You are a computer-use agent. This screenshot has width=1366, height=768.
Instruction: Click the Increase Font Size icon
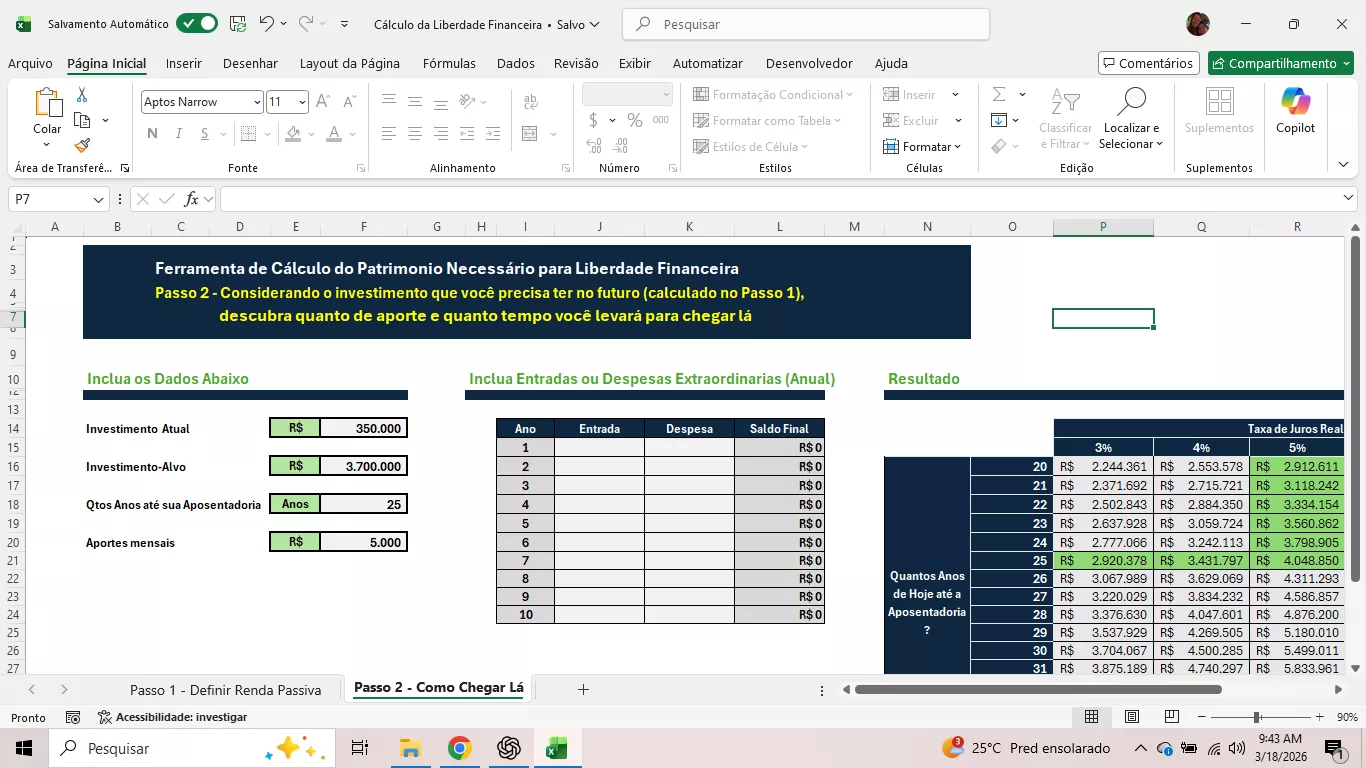(323, 102)
